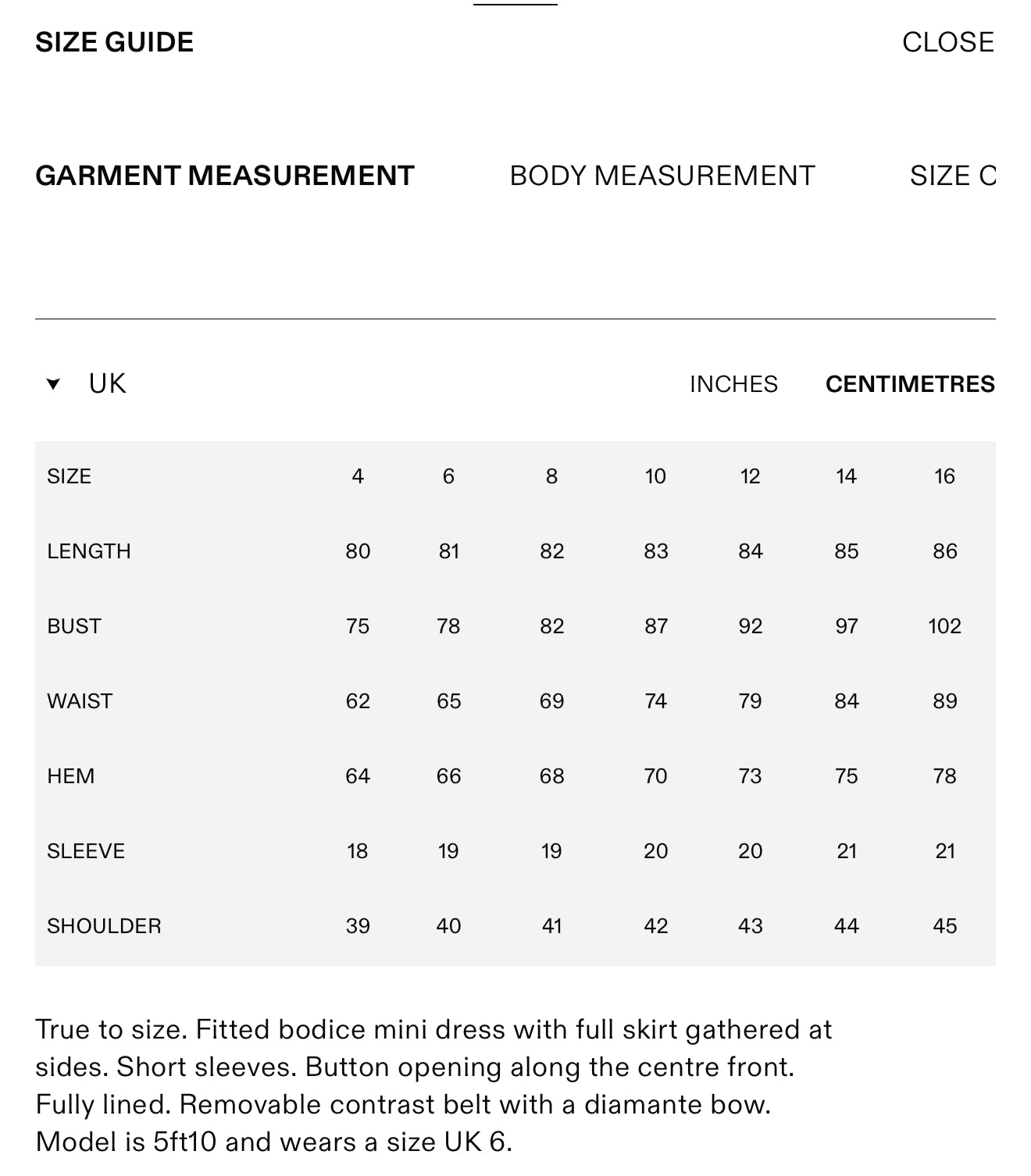Open the partially visible Size C tab
This screenshot has width=1031, height=1176.
pyautogui.click(x=952, y=176)
